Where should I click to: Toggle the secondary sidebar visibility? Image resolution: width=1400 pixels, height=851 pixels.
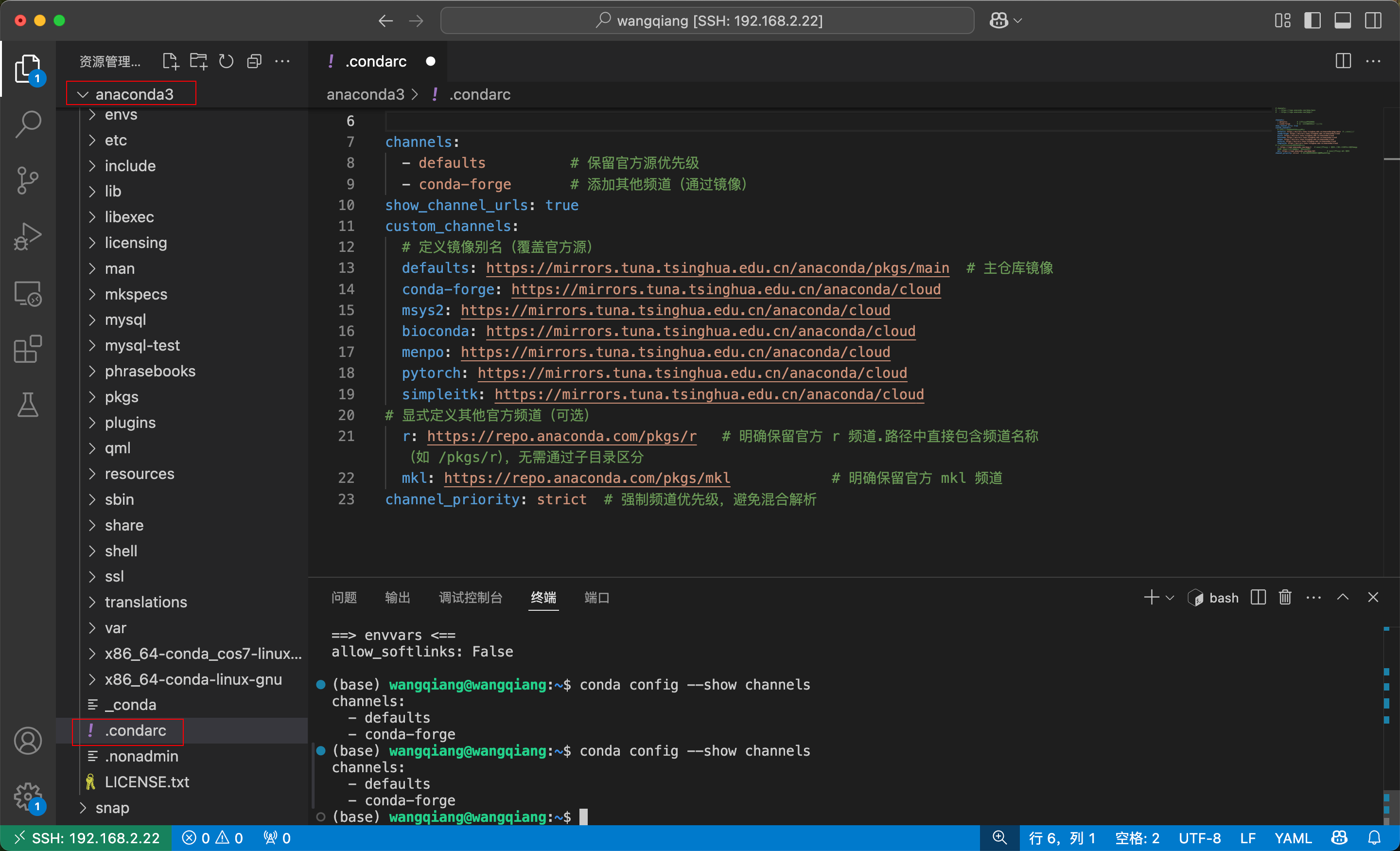(x=1373, y=21)
